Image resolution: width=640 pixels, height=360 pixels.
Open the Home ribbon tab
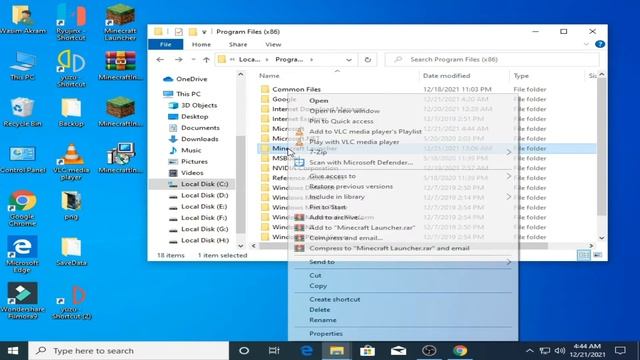click(x=201, y=44)
